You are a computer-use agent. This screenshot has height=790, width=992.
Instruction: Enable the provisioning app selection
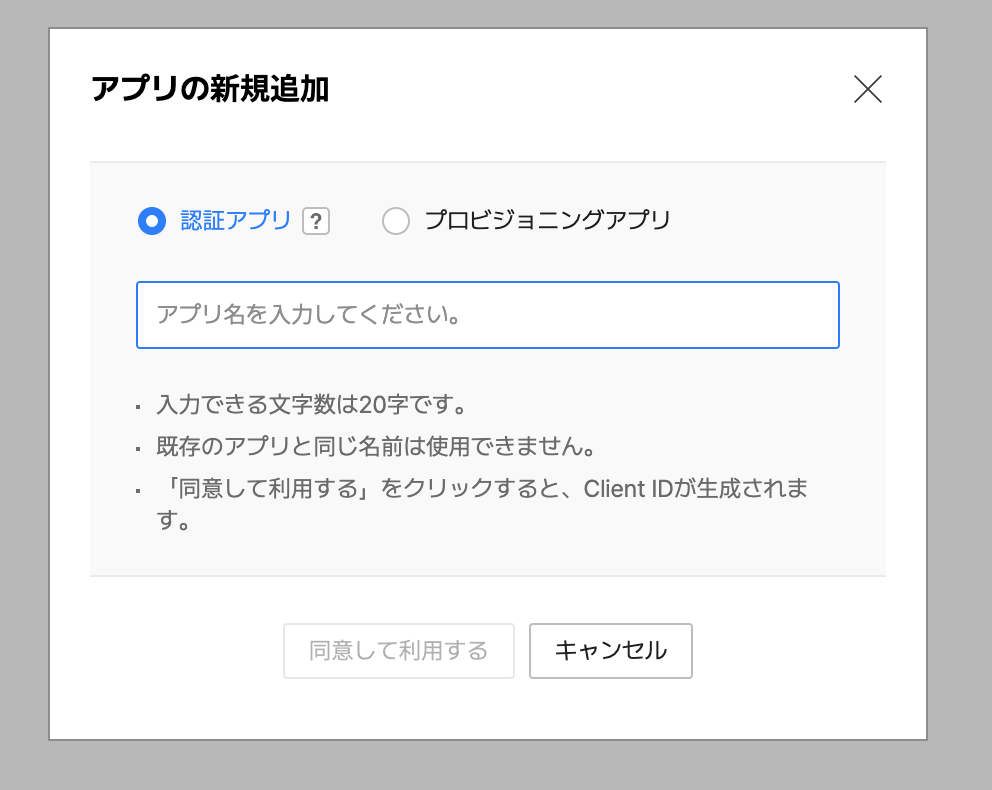396,221
